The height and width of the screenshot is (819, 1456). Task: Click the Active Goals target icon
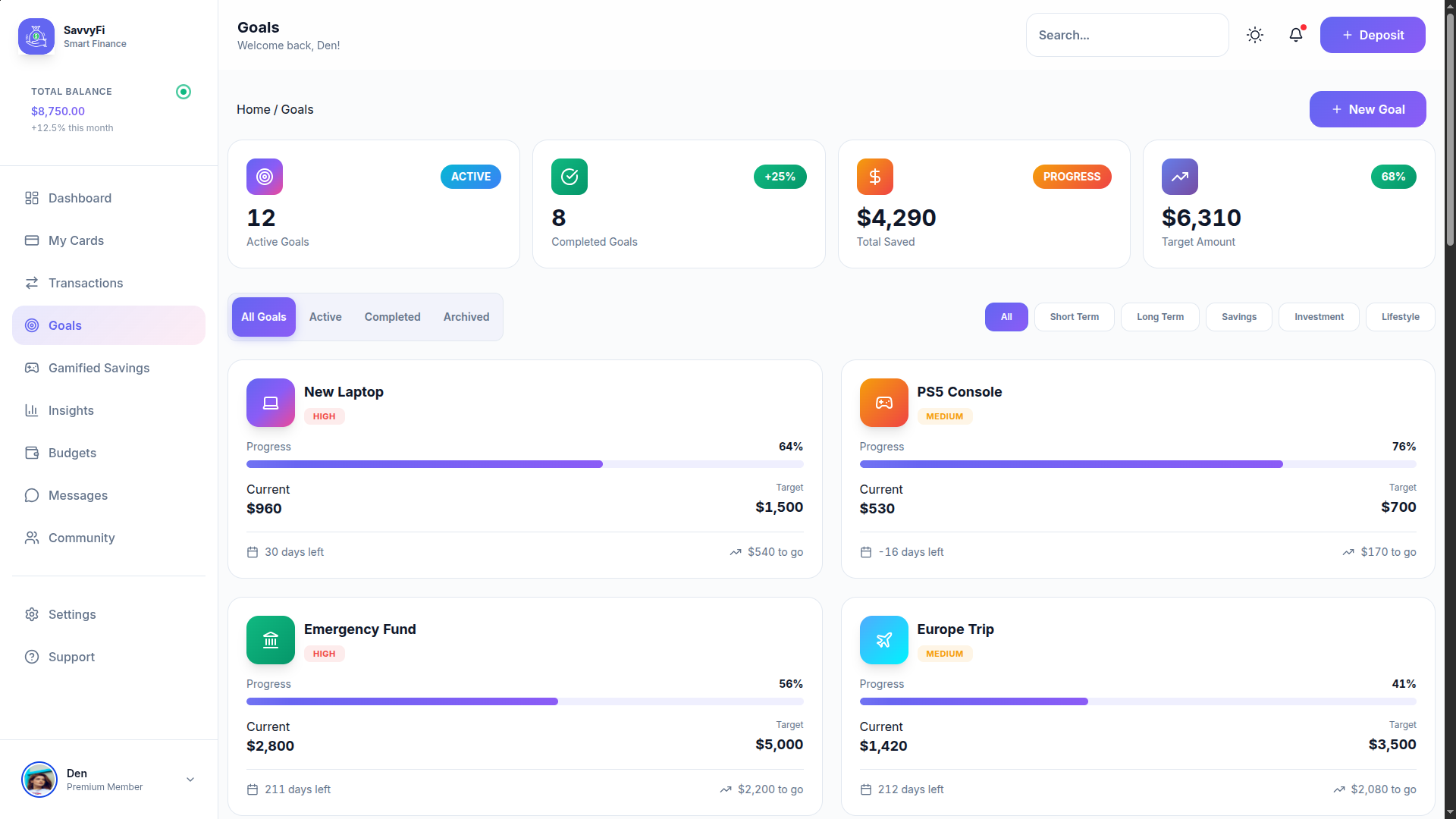click(x=265, y=177)
